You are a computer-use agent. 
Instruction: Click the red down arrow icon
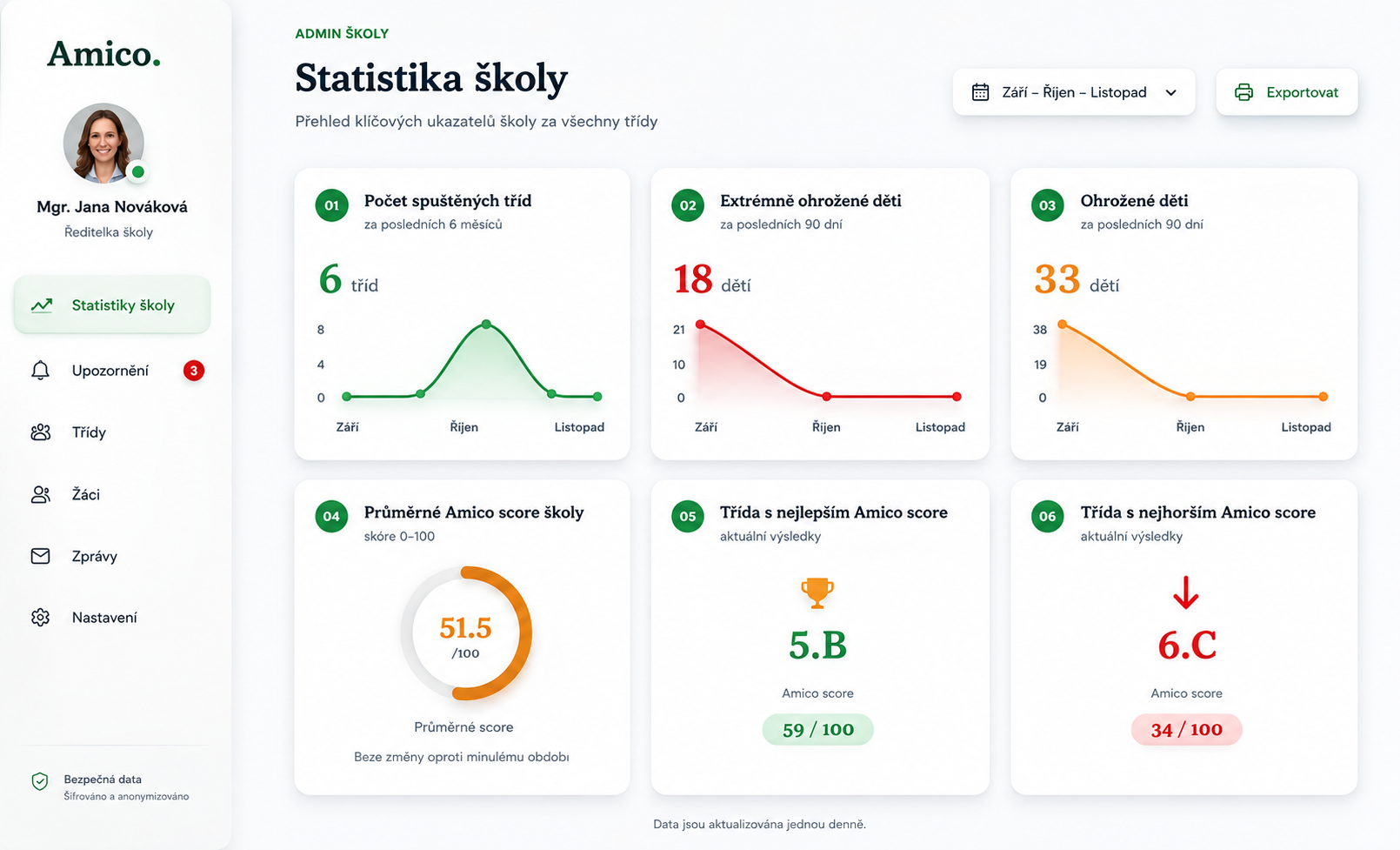tap(1186, 592)
